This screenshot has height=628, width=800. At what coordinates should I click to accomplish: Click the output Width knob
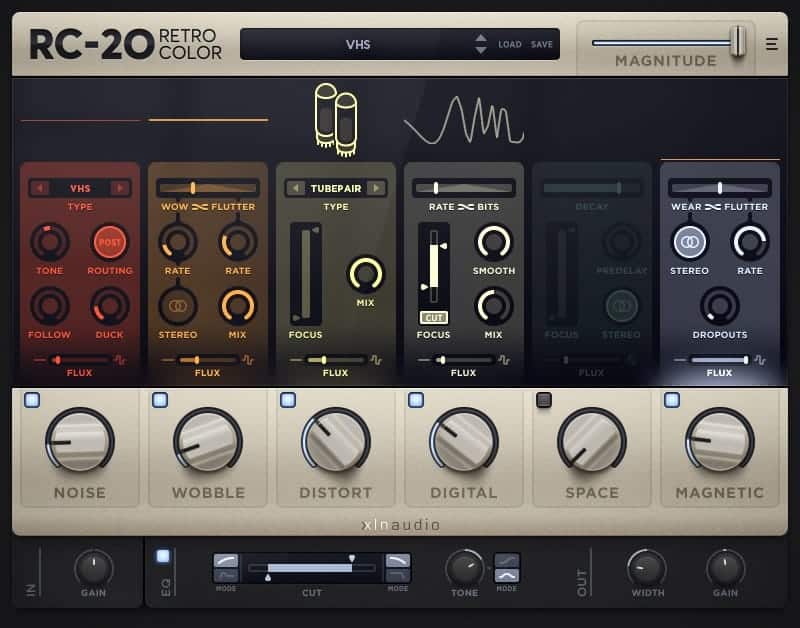647,568
